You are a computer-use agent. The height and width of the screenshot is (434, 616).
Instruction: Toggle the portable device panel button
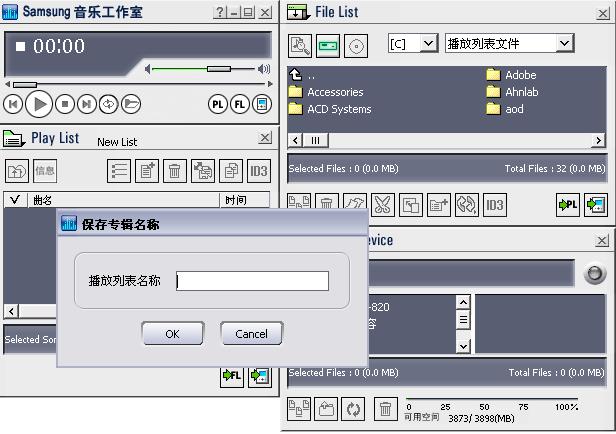[x=262, y=104]
